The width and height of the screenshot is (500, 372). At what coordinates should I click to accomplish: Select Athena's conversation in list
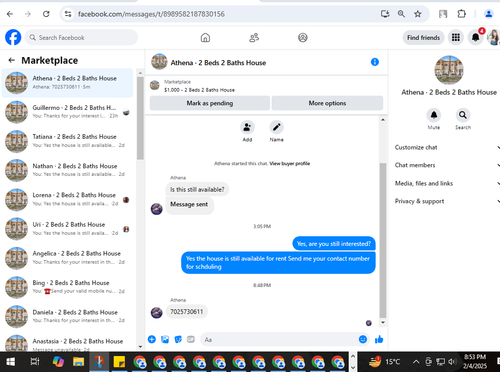click(x=68, y=83)
